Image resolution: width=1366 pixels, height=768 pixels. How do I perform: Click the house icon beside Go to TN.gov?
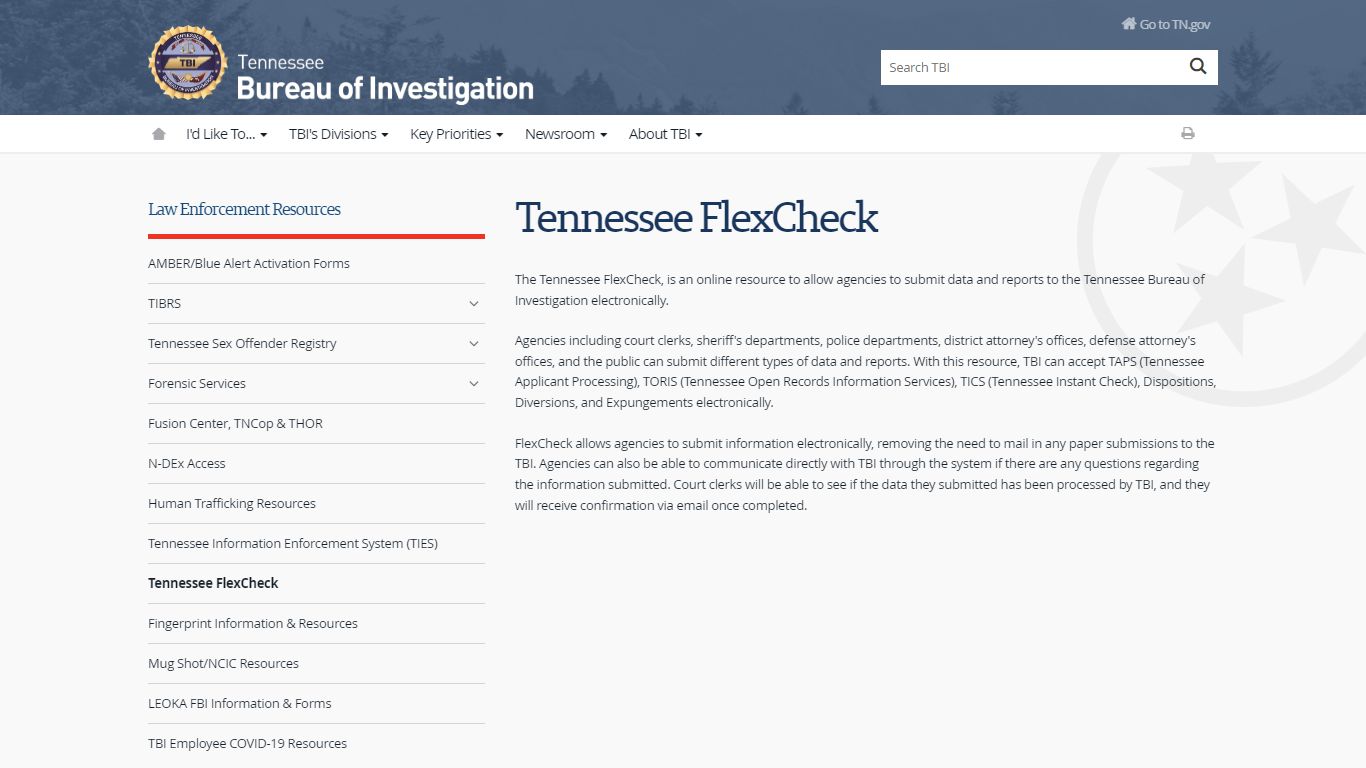click(x=1128, y=24)
